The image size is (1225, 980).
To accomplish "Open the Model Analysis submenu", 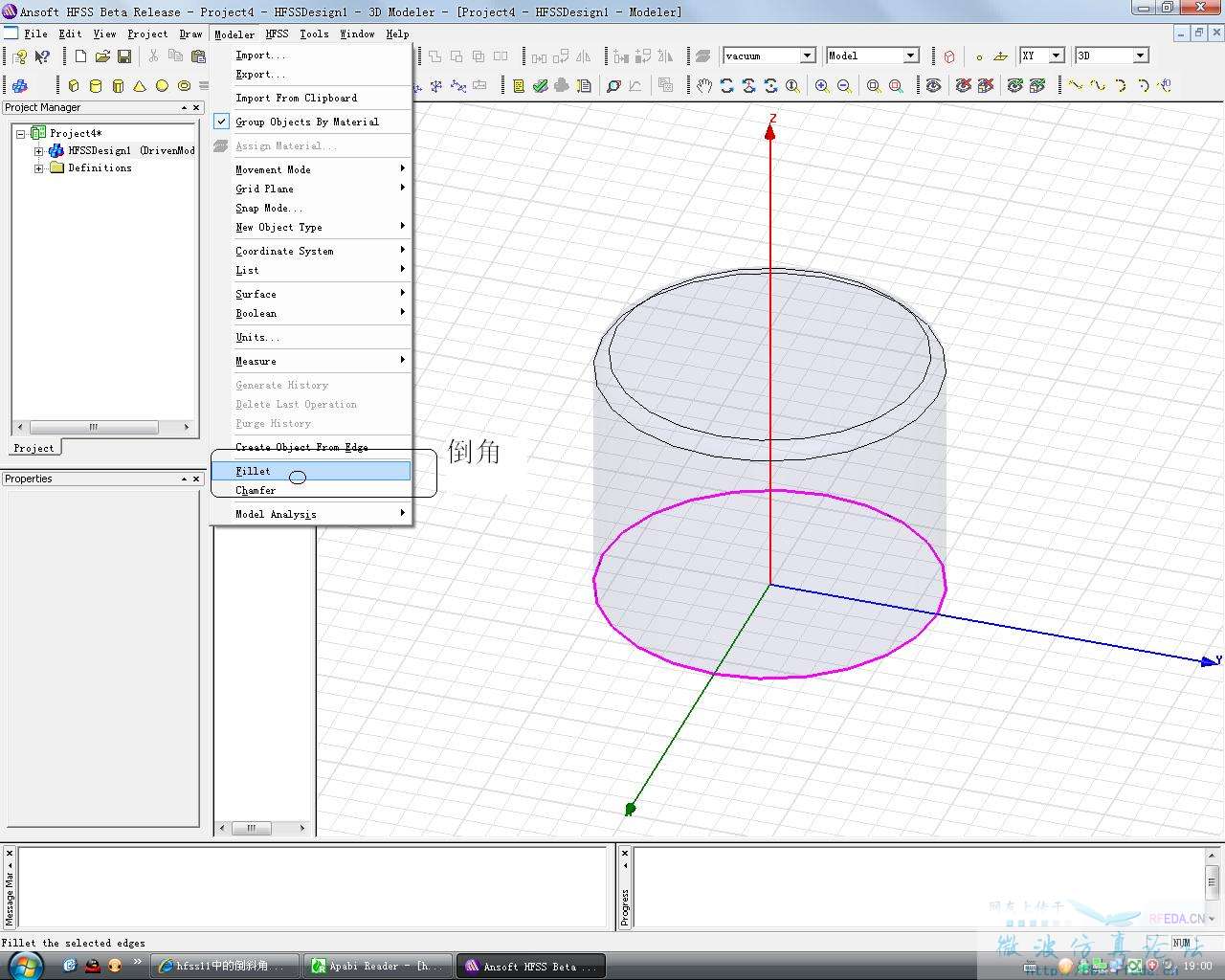I will pyautogui.click(x=312, y=514).
